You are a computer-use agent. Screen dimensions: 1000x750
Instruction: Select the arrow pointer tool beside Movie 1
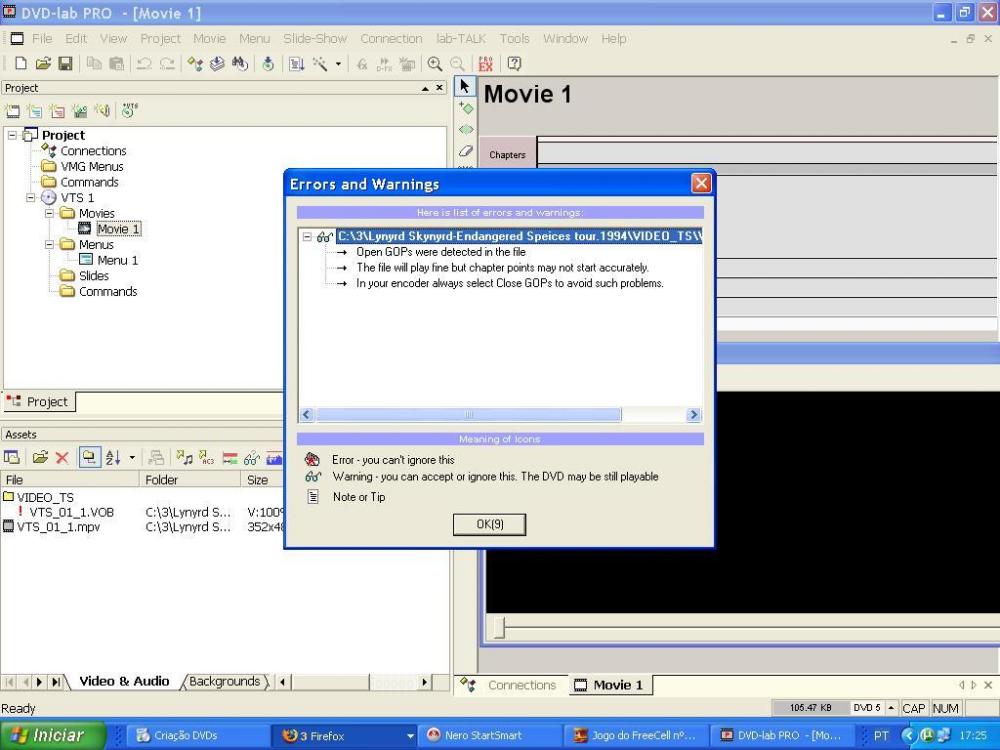tap(464, 88)
